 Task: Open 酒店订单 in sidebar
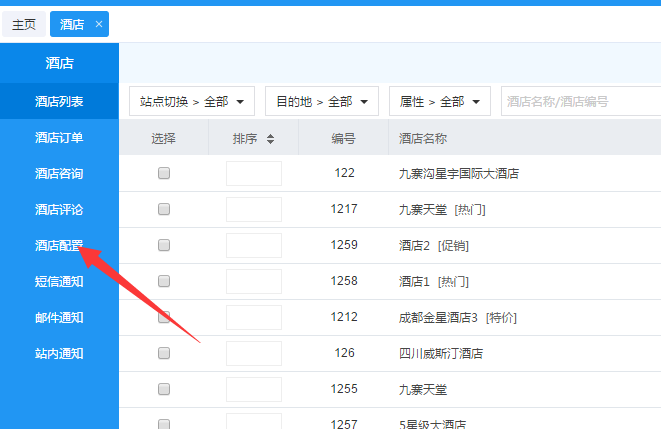tap(59, 137)
